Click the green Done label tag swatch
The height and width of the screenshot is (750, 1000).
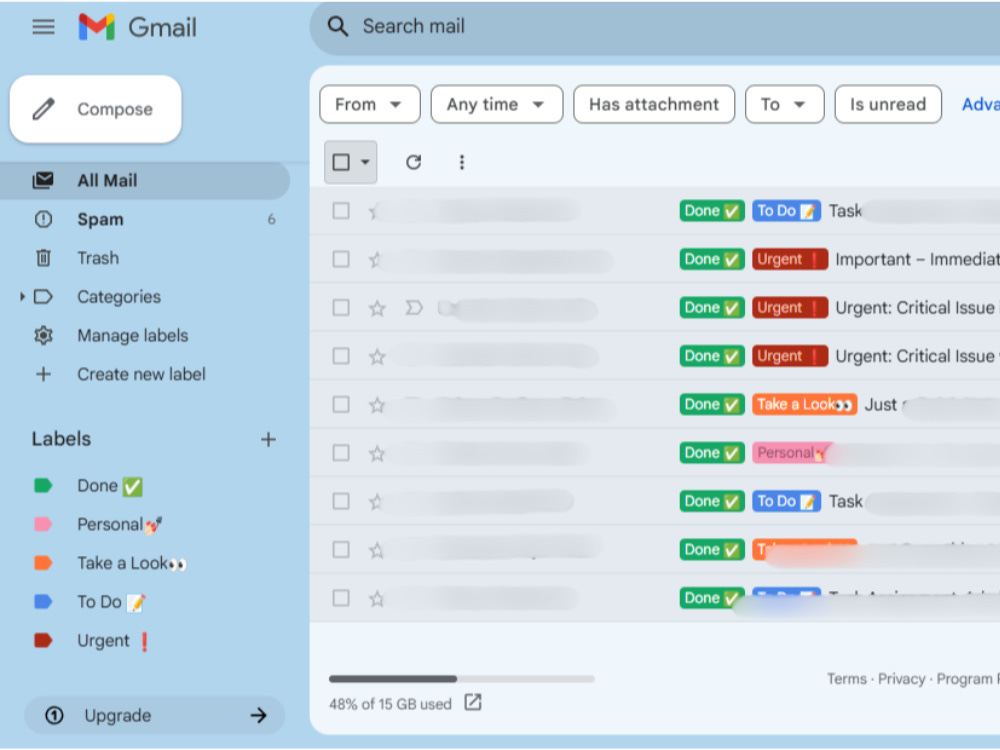[x=43, y=485]
